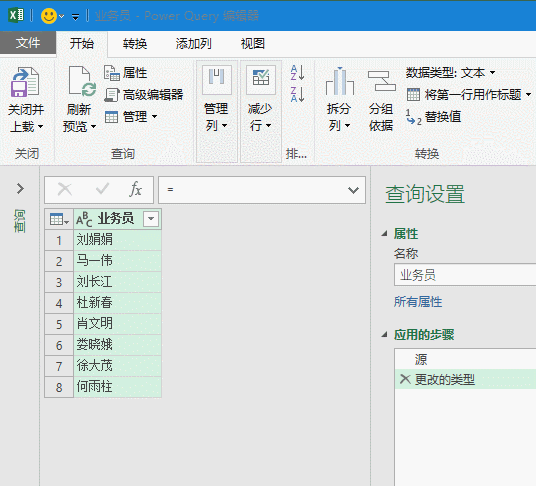The height and width of the screenshot is (486, 536).
Task: Select row number 8 header
Action: (59, 387)
